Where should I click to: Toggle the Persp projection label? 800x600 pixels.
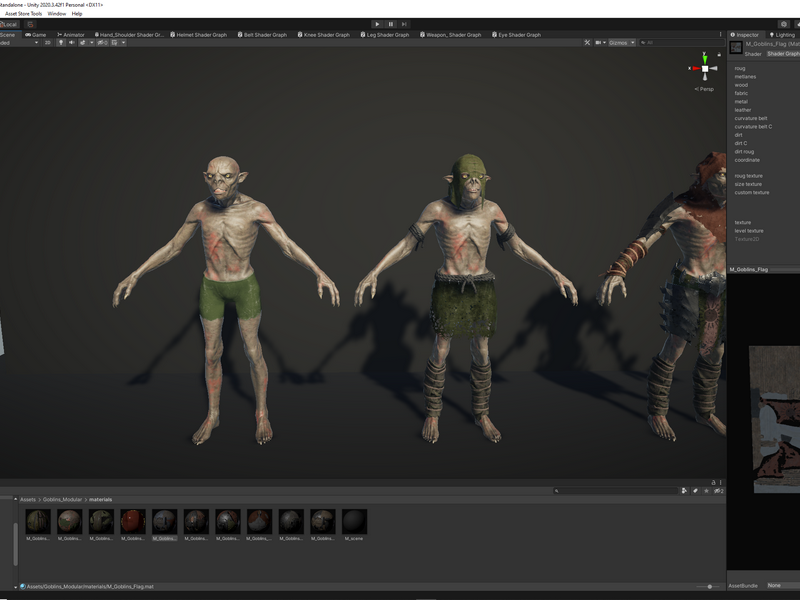point(704,89)
